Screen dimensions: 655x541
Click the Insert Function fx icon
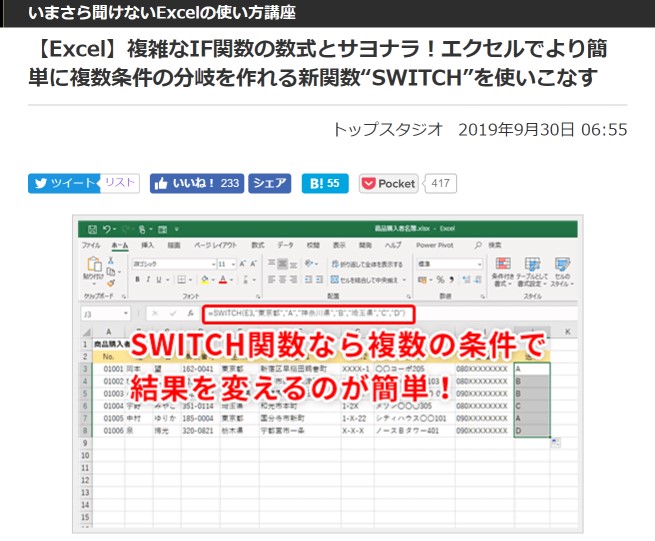pyautogui.click(x=190, y=313)
